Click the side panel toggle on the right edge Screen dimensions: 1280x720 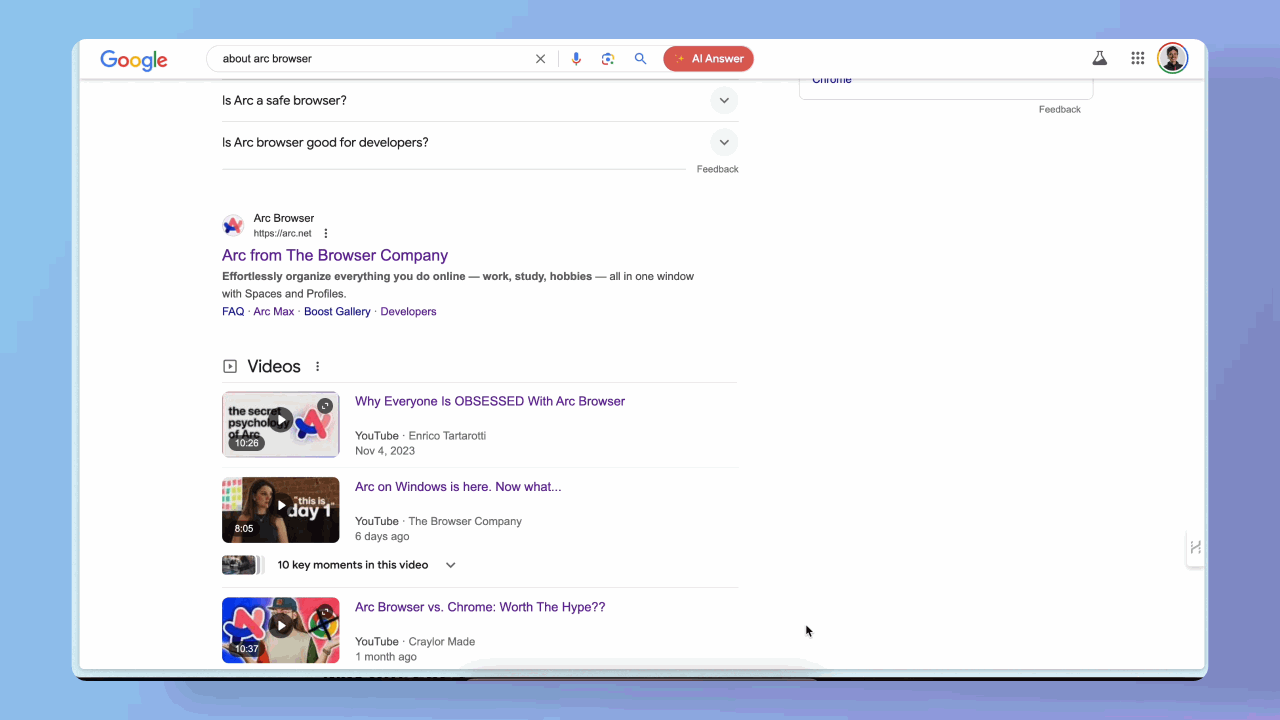(1195, 547)
